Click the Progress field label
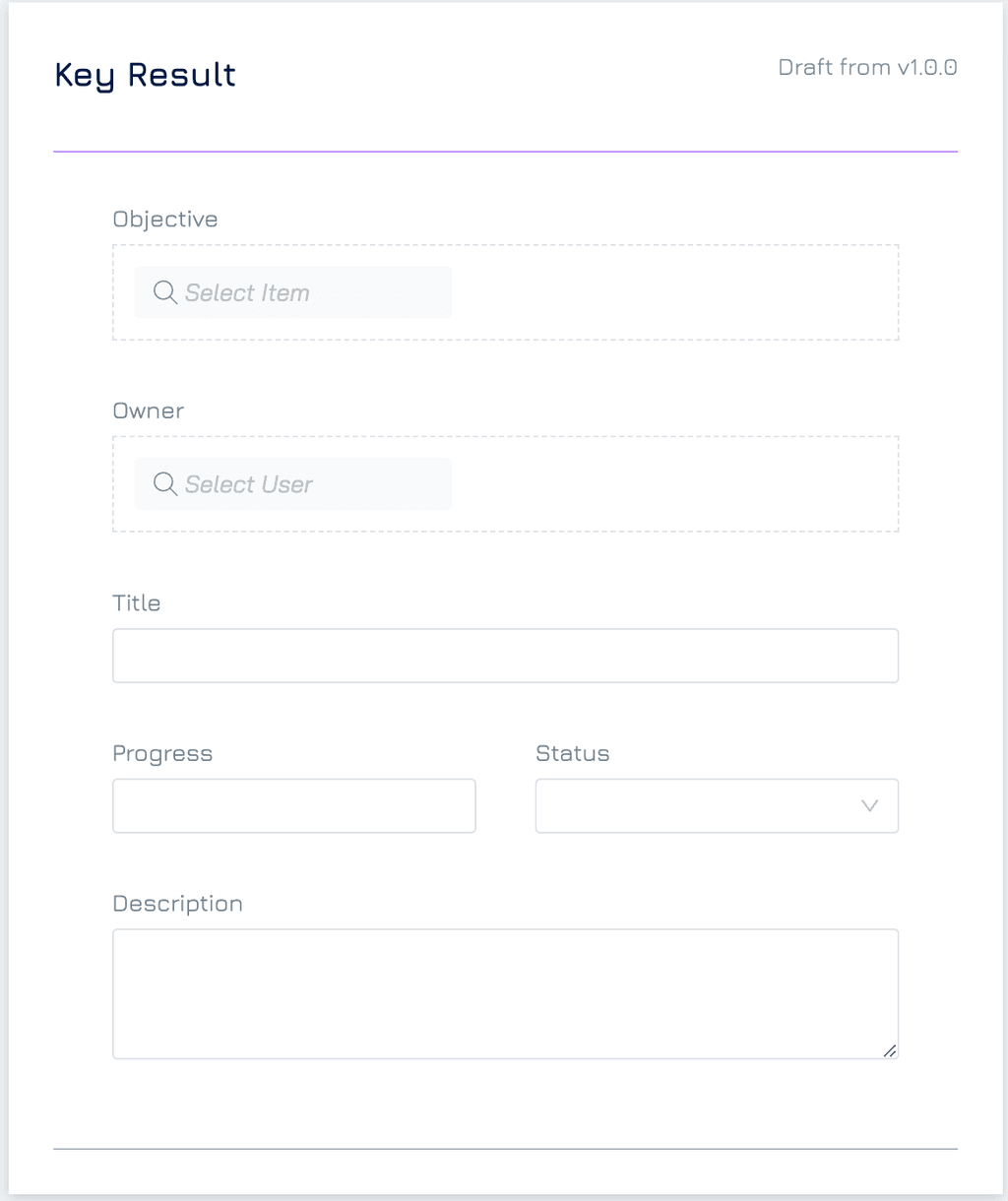This screenshot has height=1201, width=1008. coord(162,754)
